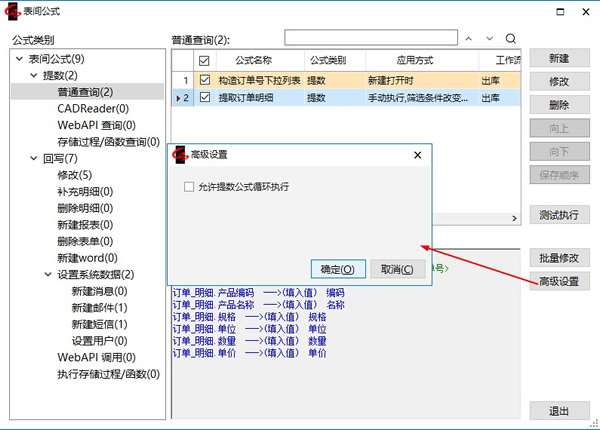
Task: Select the 新建短信(1) tree item
Action: [99, 324]
